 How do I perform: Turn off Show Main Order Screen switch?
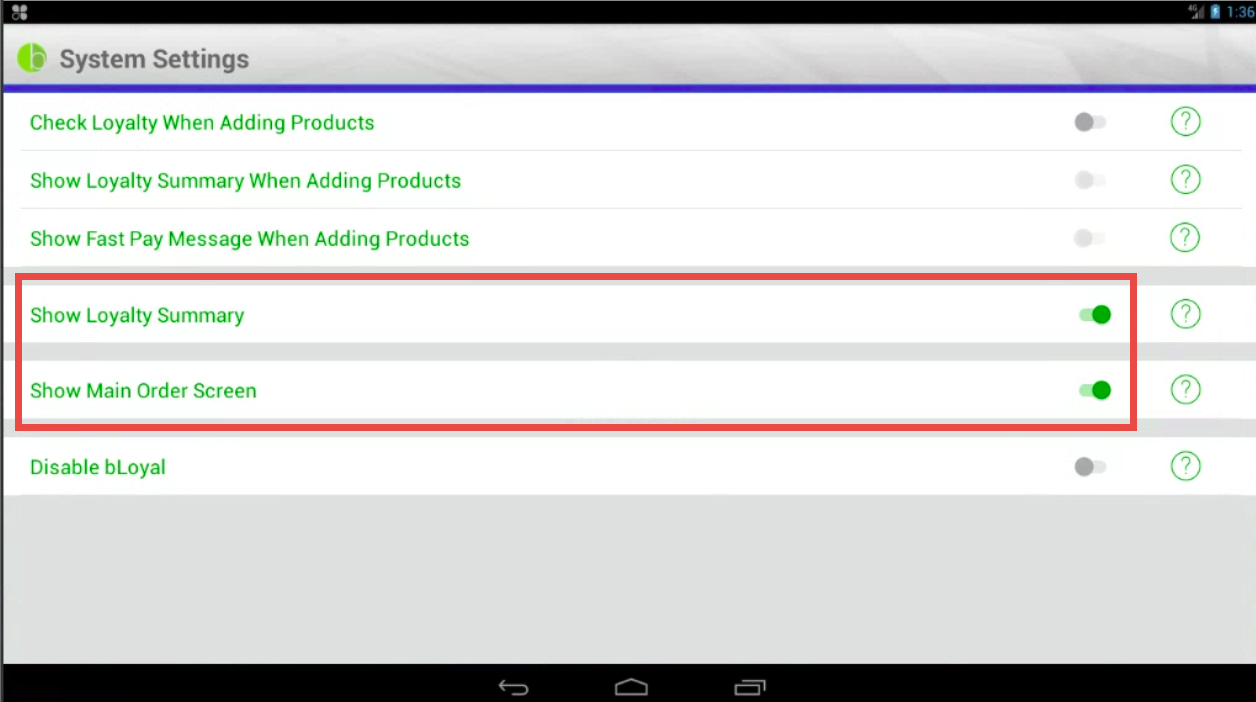point(1095,390)
